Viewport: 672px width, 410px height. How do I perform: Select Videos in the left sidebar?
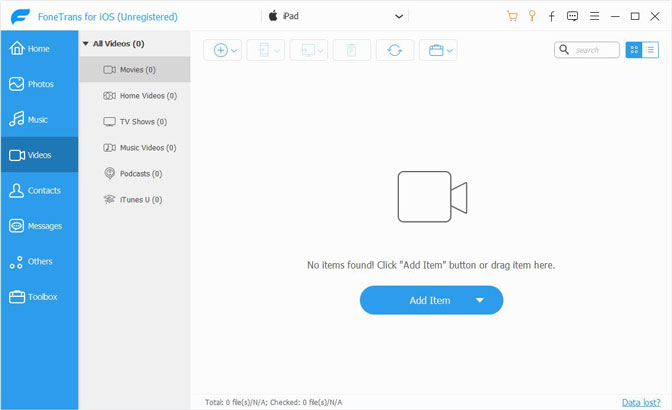pyautogui.click(x=39, y=155)
